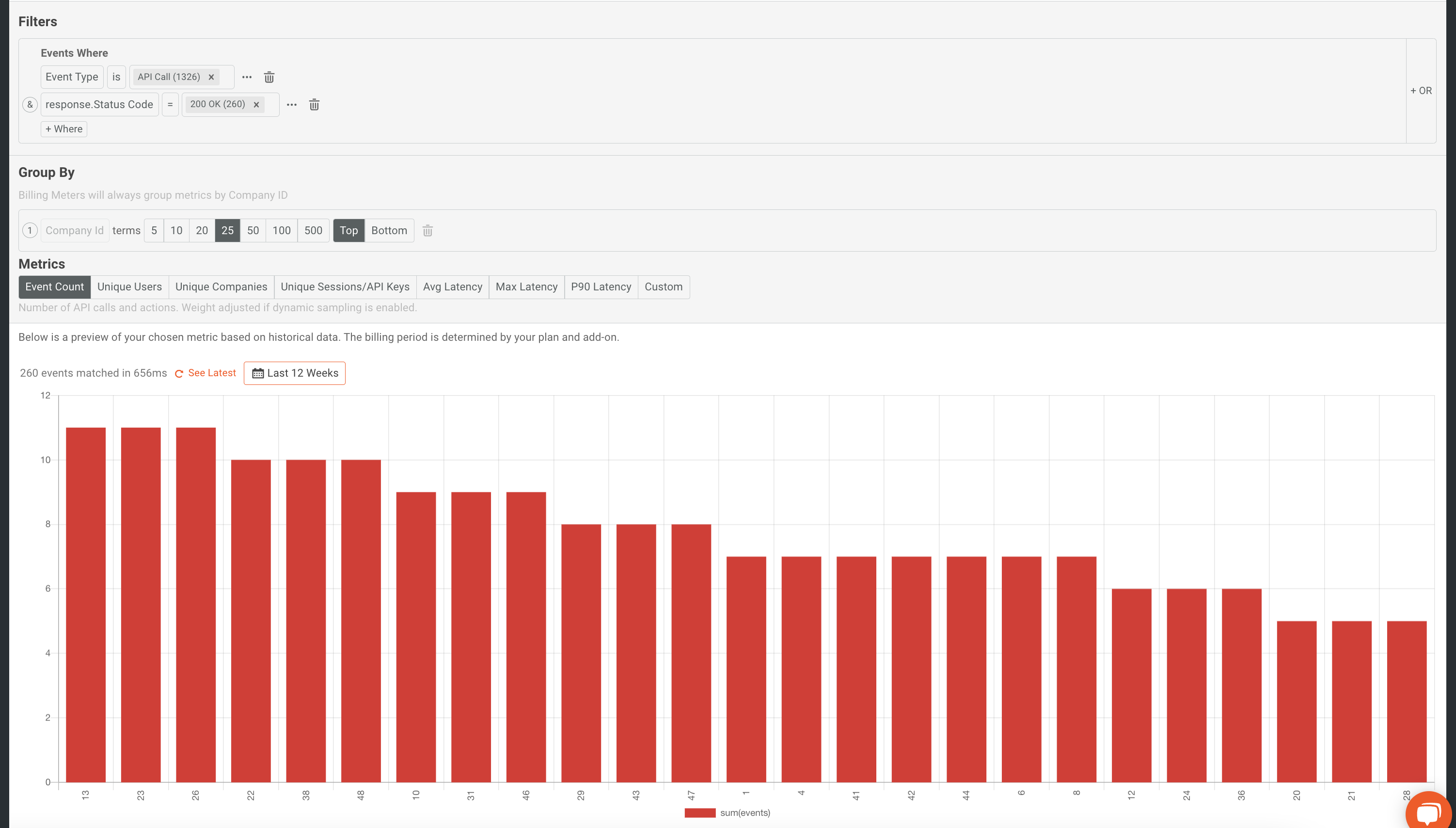Select Bottom ordering for terms
Viewport: 1456px width, 828px height.
[x=389, y=230]
